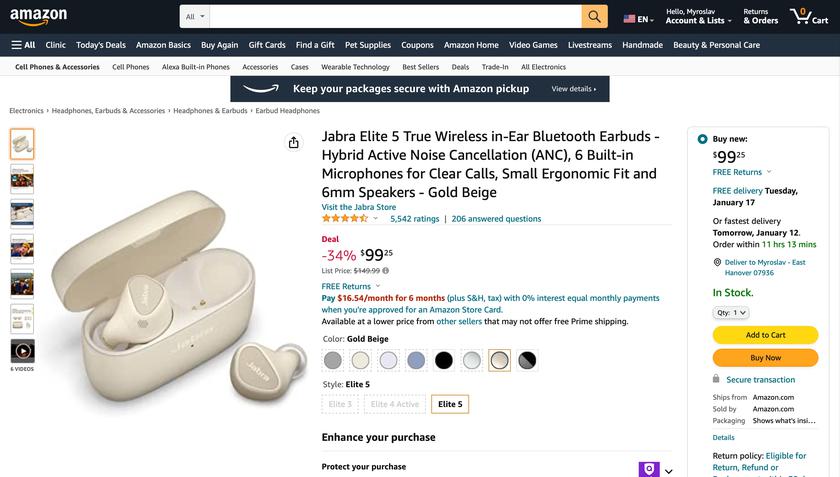Click the Amazon logo
Screen dimensions: 840x477
[39, 16]
